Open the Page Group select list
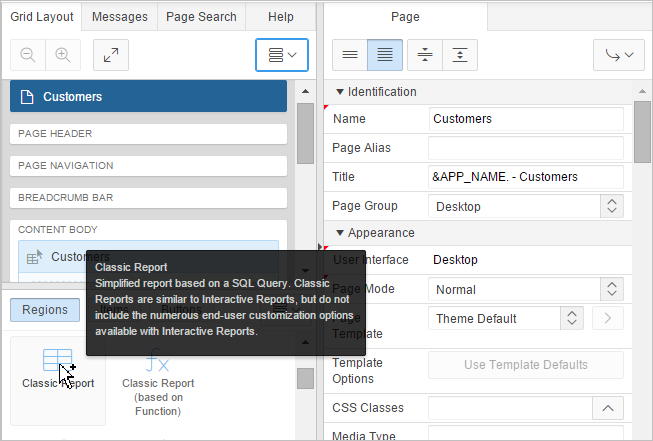The height and width of the screenshot is (441, 653). [526, 206]
